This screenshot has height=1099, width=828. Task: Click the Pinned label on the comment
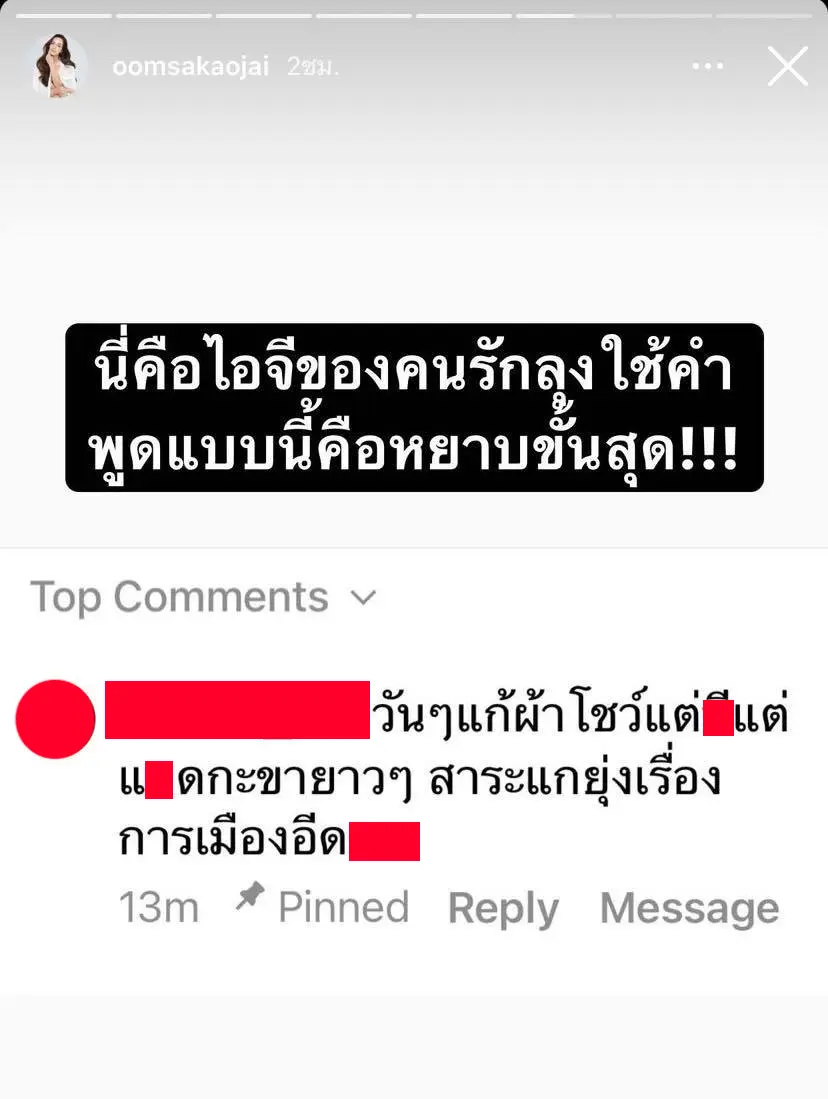pos(344,908)
